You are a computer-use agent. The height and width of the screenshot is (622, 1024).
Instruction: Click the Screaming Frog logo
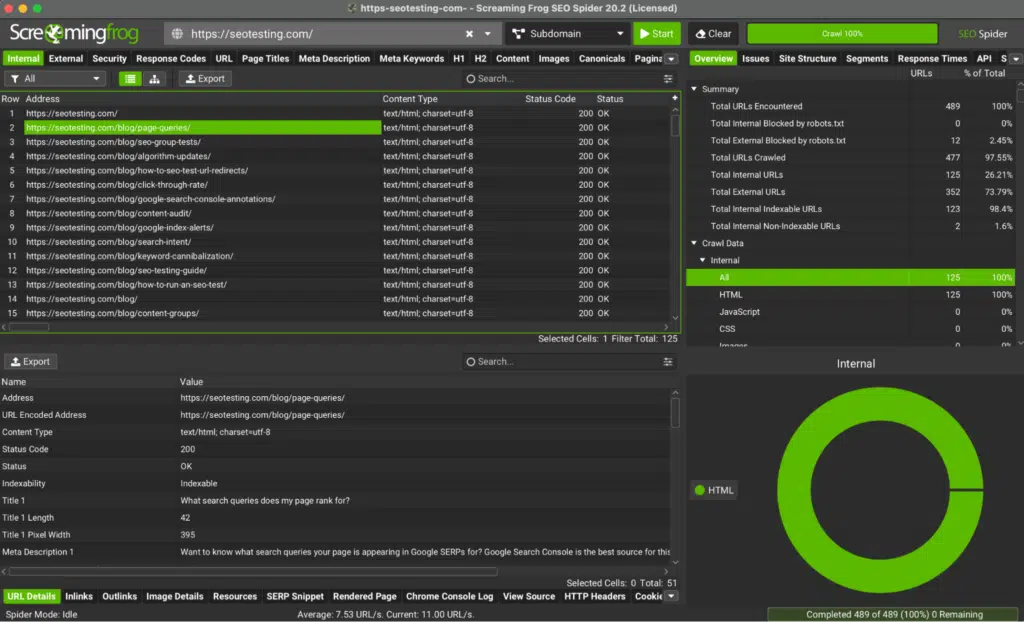point(74,33)
